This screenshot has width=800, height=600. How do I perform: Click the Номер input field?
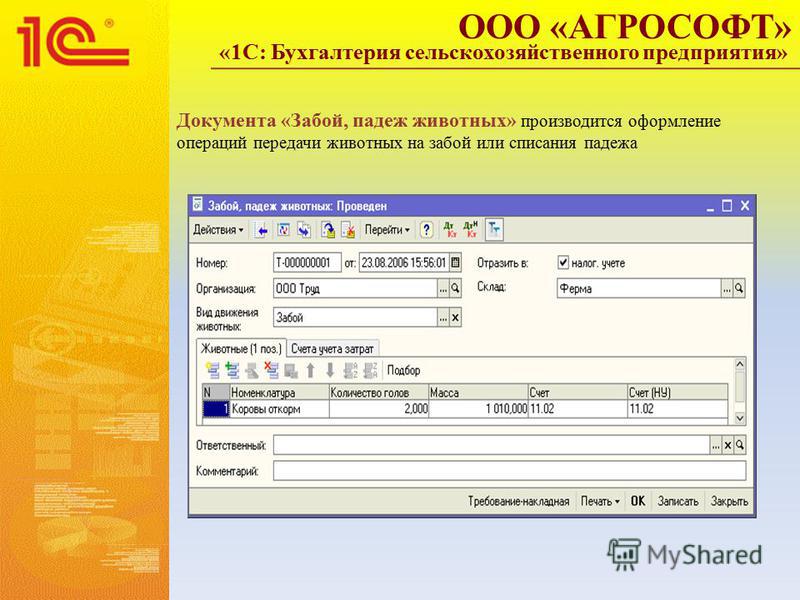pyautogui.click(x=307, y=263)
